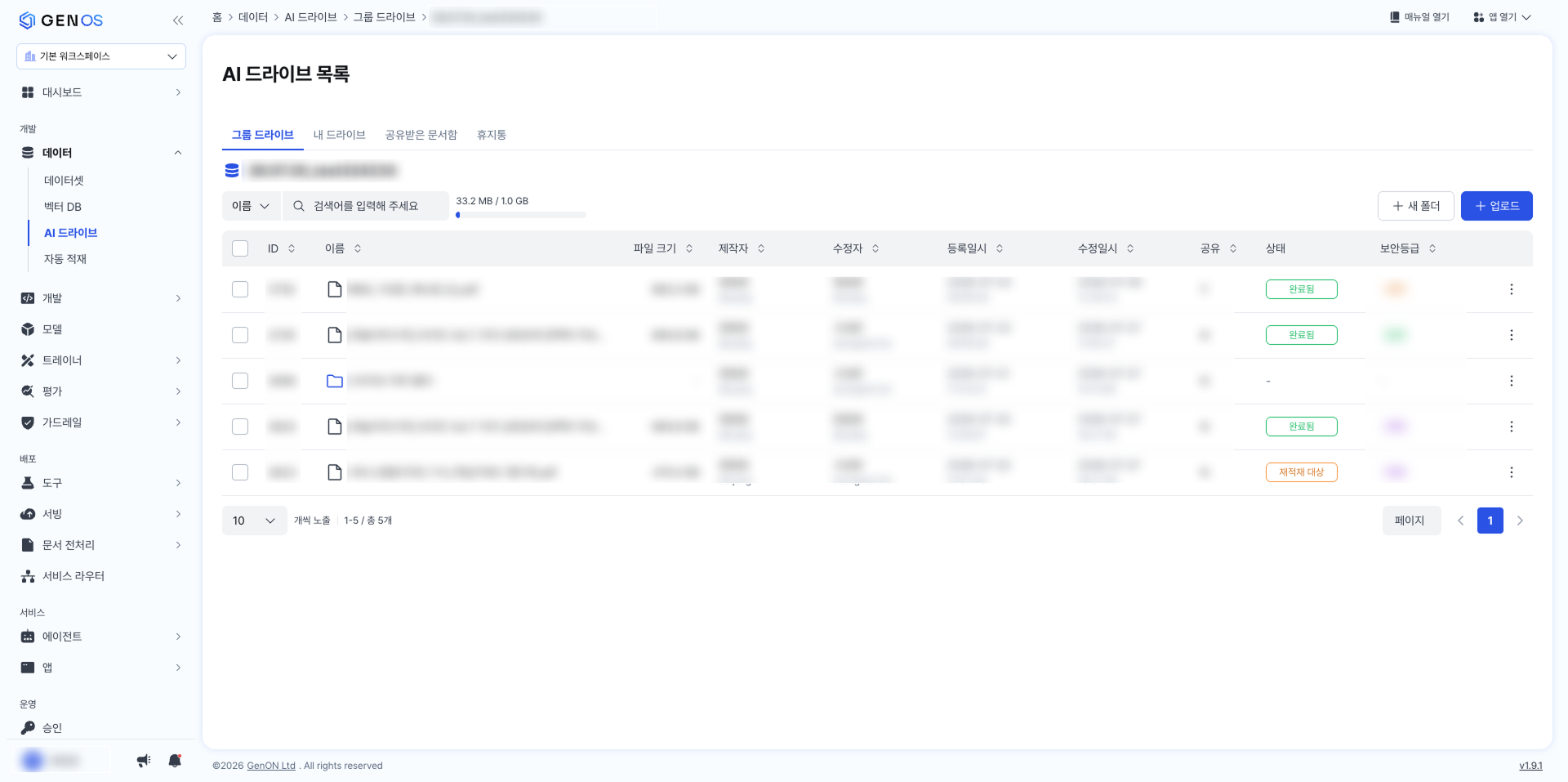Open the 이름 search filter dropdown
This screenshot has height=782, width=1568.
point(251,206)
